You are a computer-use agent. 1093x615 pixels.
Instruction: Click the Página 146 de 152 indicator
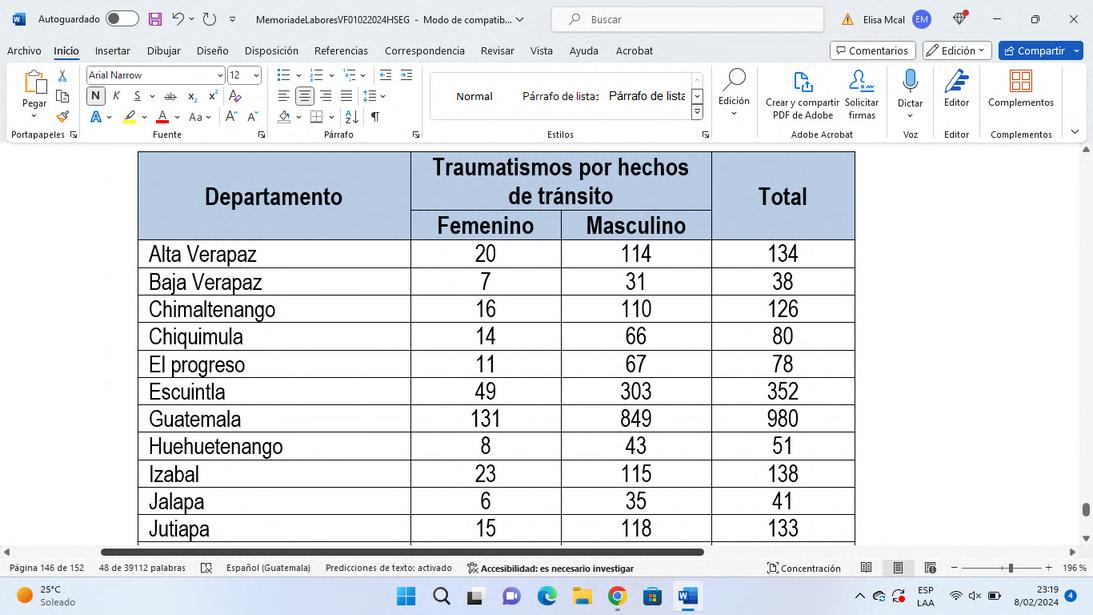[x=47, y=568]
